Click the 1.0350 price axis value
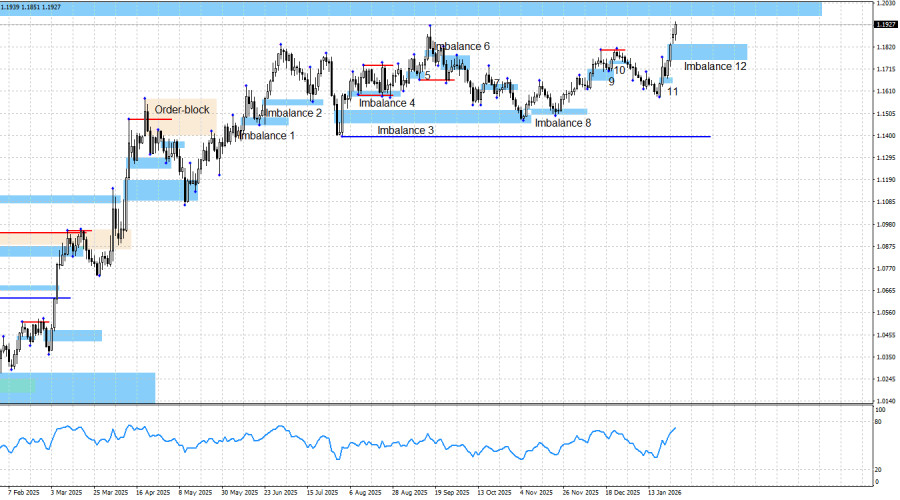This screenshot has width=900, height=500. [886, 356]
